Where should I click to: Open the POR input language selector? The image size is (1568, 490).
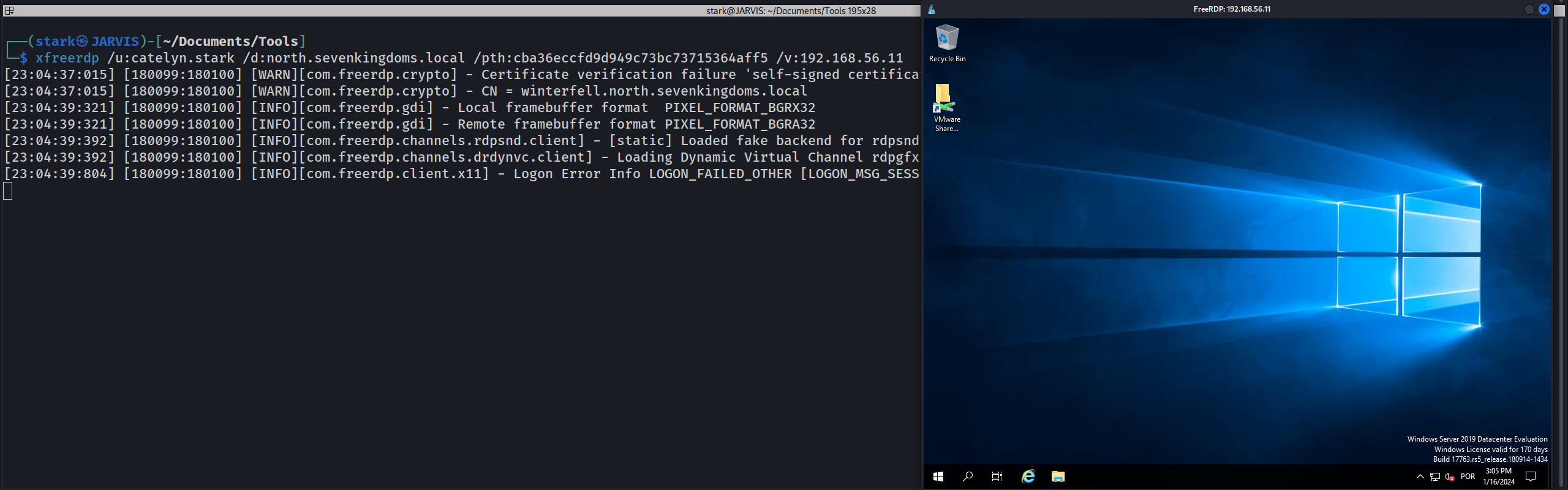[x=1468, y=477]
